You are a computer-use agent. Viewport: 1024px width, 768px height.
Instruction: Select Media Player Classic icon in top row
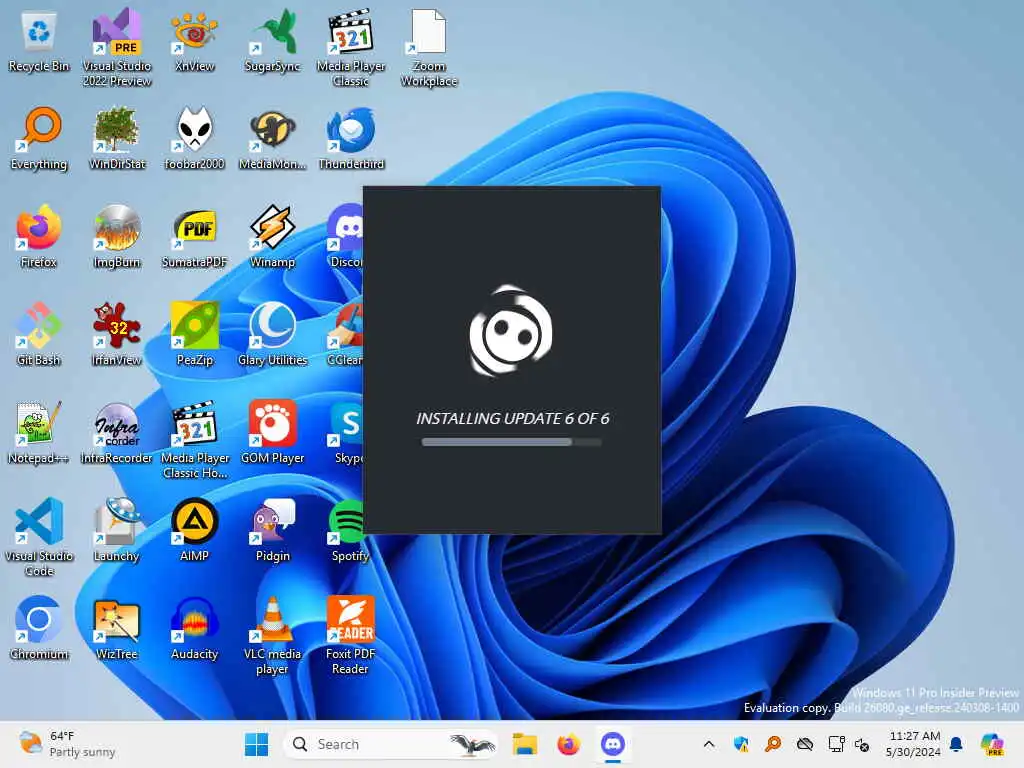pyautogui.click(x=351, y=48)
